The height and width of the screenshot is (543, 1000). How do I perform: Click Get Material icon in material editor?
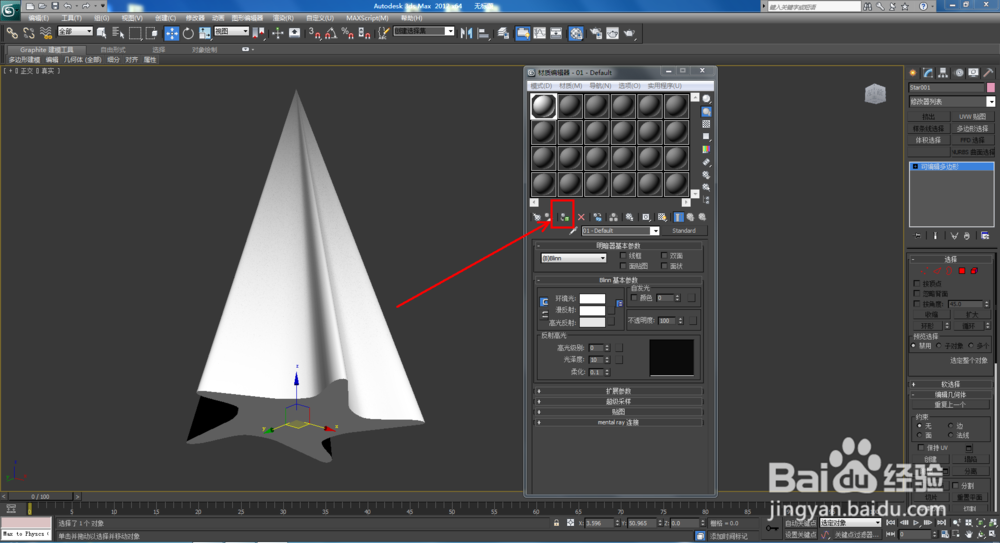(536, 218)
